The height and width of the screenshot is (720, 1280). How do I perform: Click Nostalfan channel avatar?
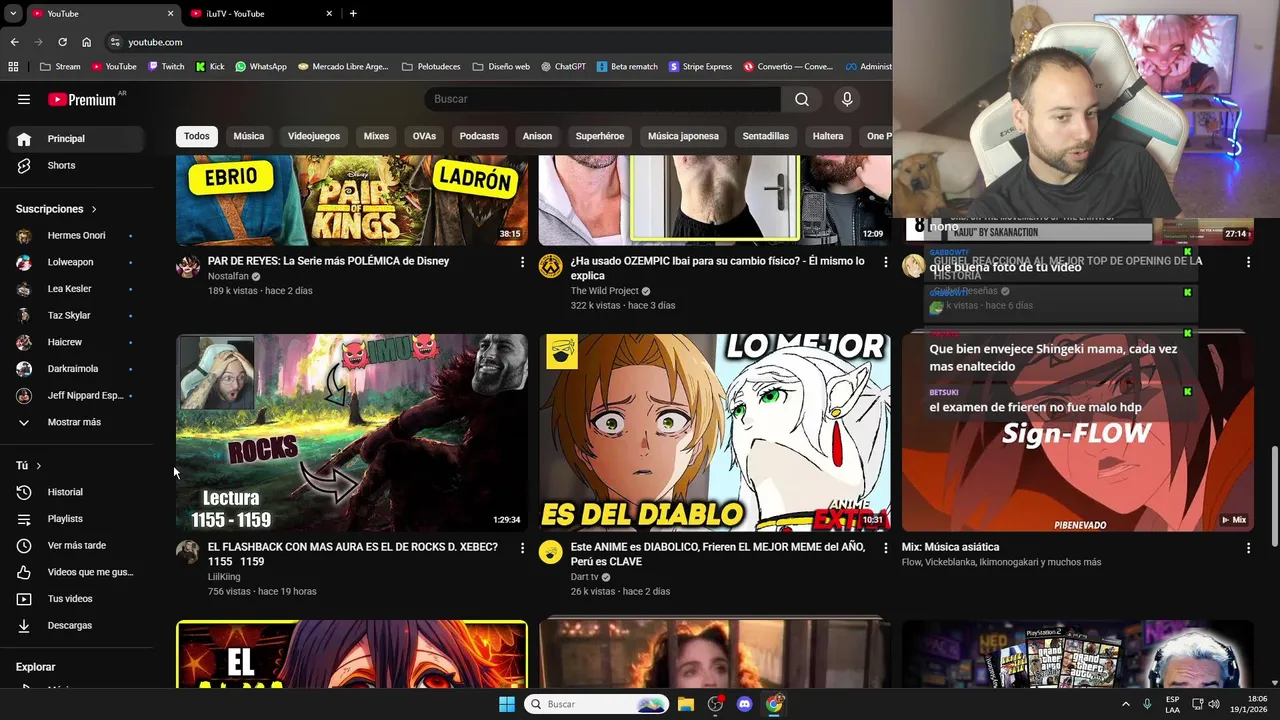188,266
